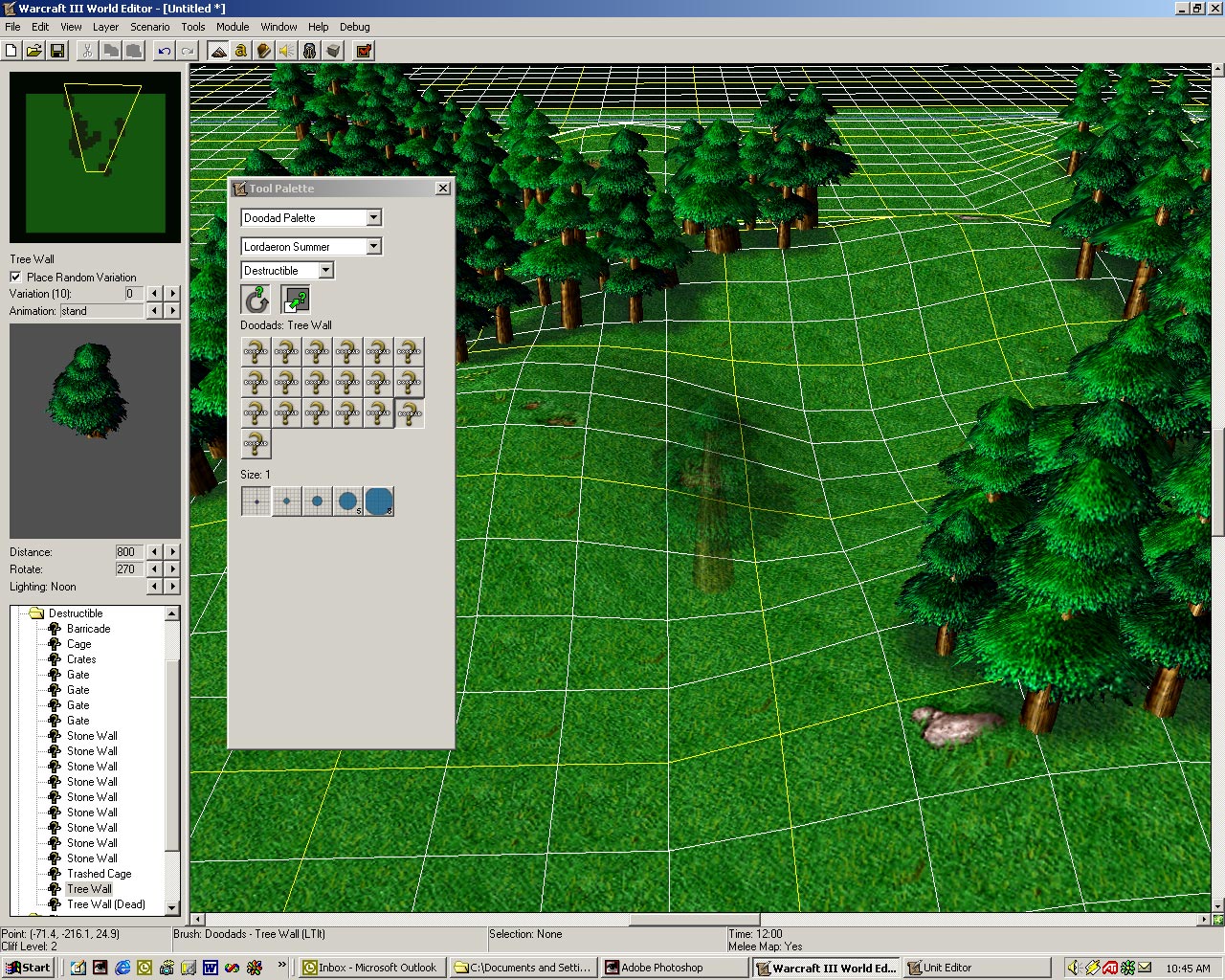Toggle random rotation button in Tool Palette
The height and width of the screenshot is (980, 1225).
[256, 300]
